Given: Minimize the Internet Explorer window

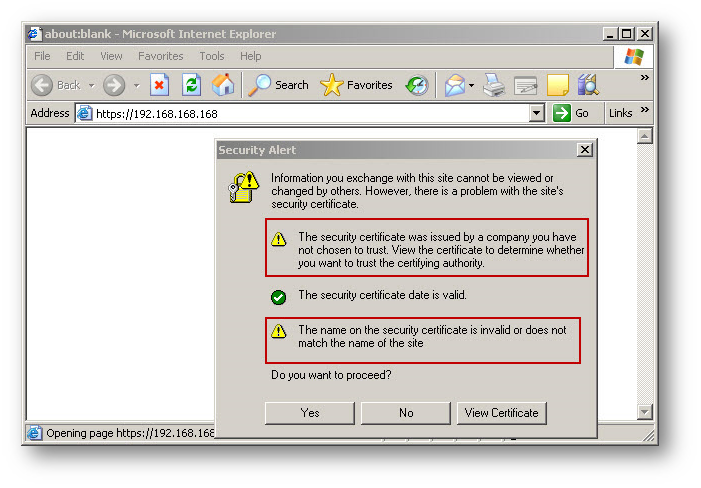Looking at the screenshot, I should point(611,34).
